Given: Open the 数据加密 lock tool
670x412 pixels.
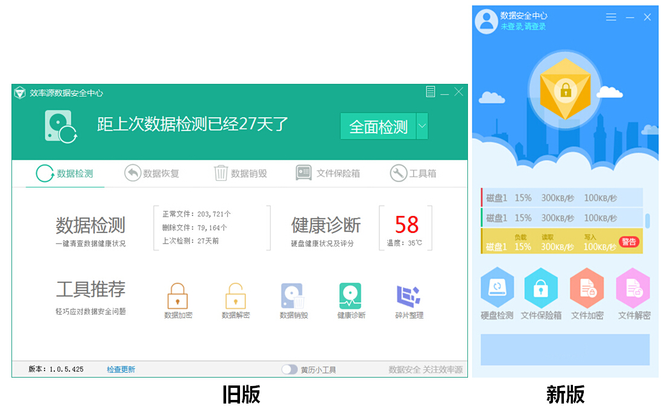Looking at the screenshot, I should (x=177, y=296).
